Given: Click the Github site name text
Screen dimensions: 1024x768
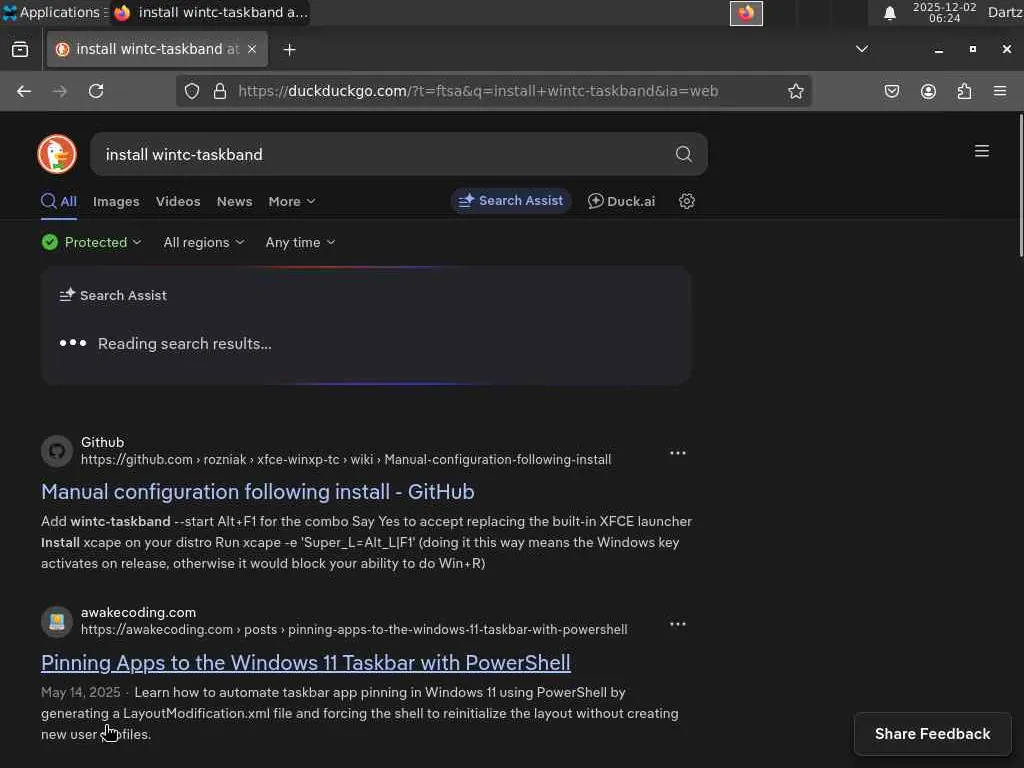Looking at the screenshot, I should coord(103,442).
